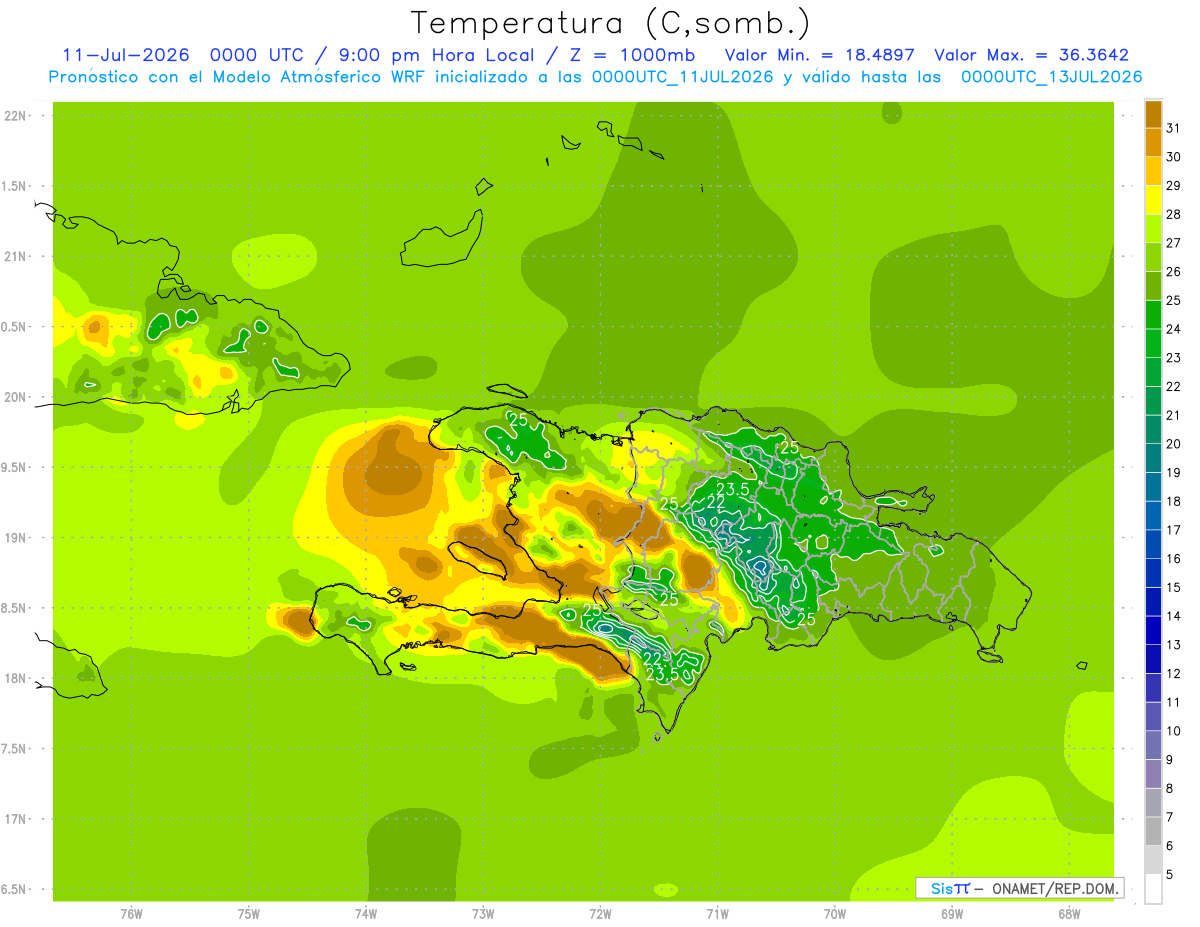Click the "18N" latitude axis label
Viewport: 1200px width, 927px height.
tap(16, 678)
